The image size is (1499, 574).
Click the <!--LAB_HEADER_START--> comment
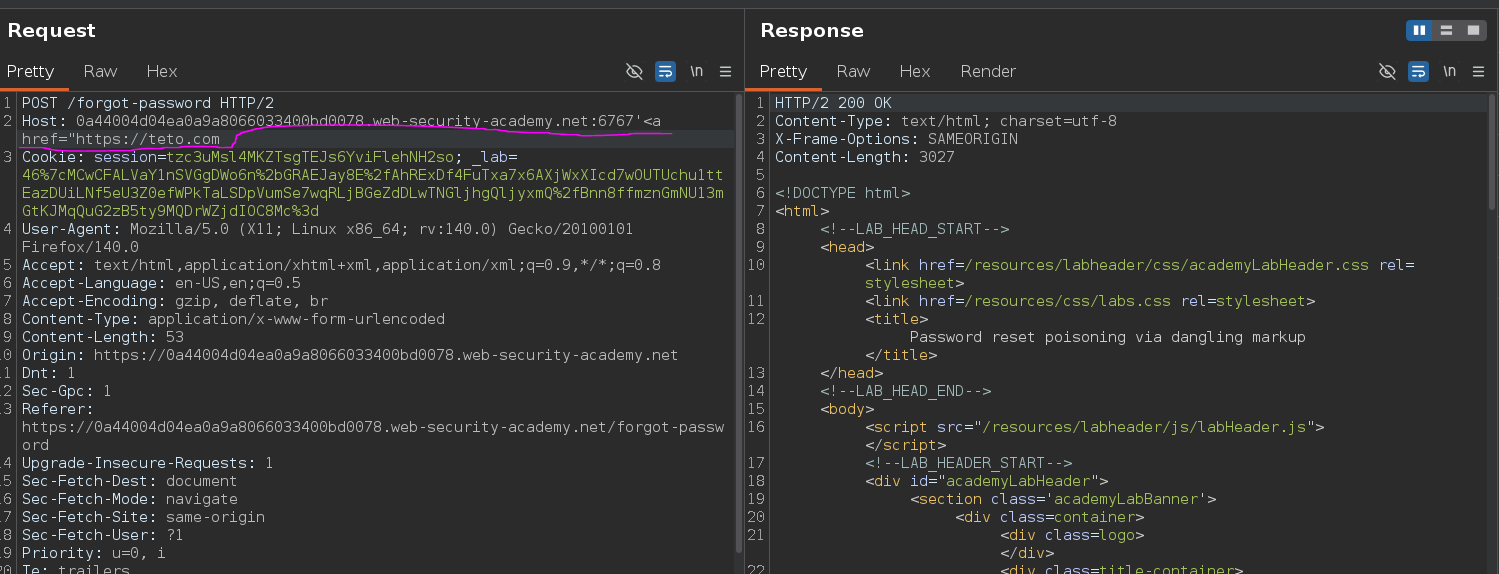(968, 463)
